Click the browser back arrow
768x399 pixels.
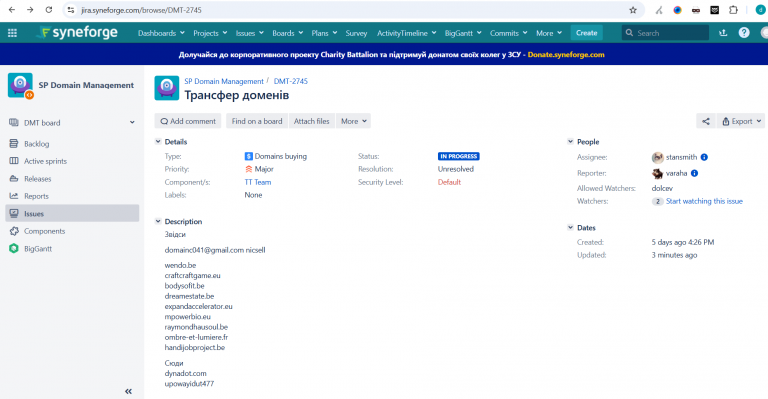pyautogui.click(x=12, y=10)
